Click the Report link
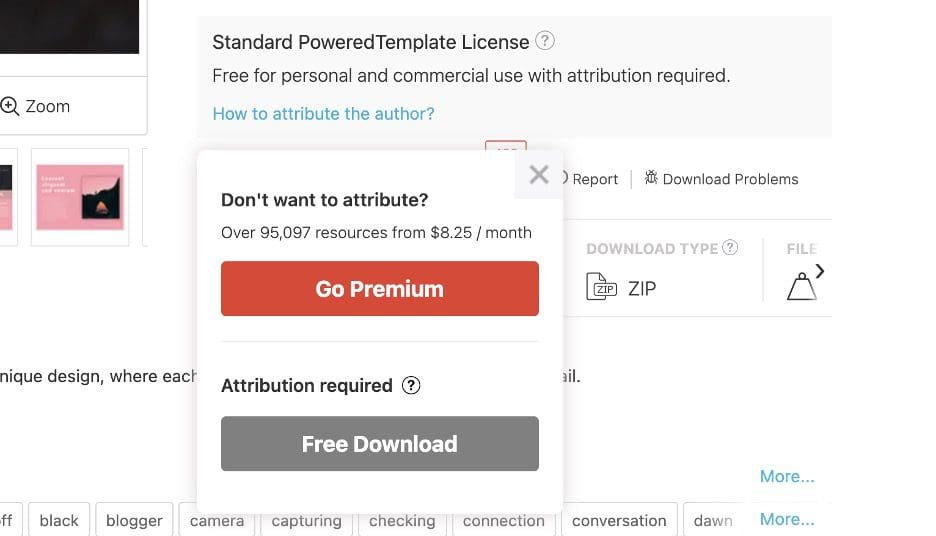This screenshot has height=536, width=936. [x=595, y=179]
